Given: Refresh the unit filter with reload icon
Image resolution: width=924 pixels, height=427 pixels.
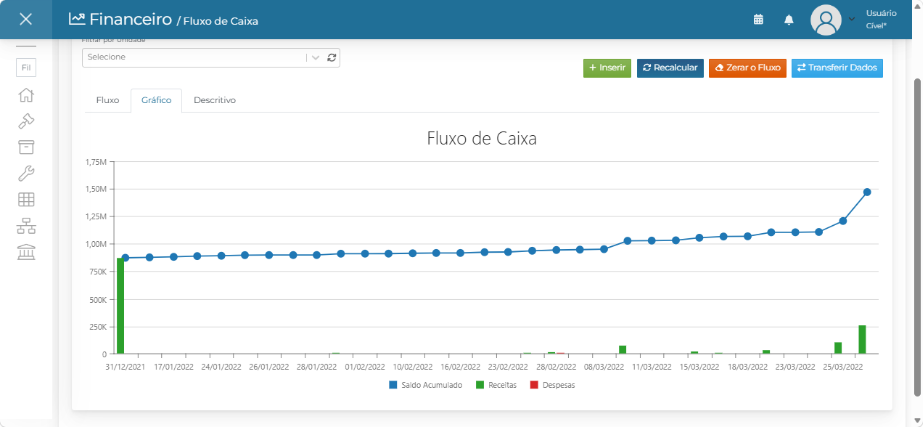Looking at the screenshot, I should [332, 58].
